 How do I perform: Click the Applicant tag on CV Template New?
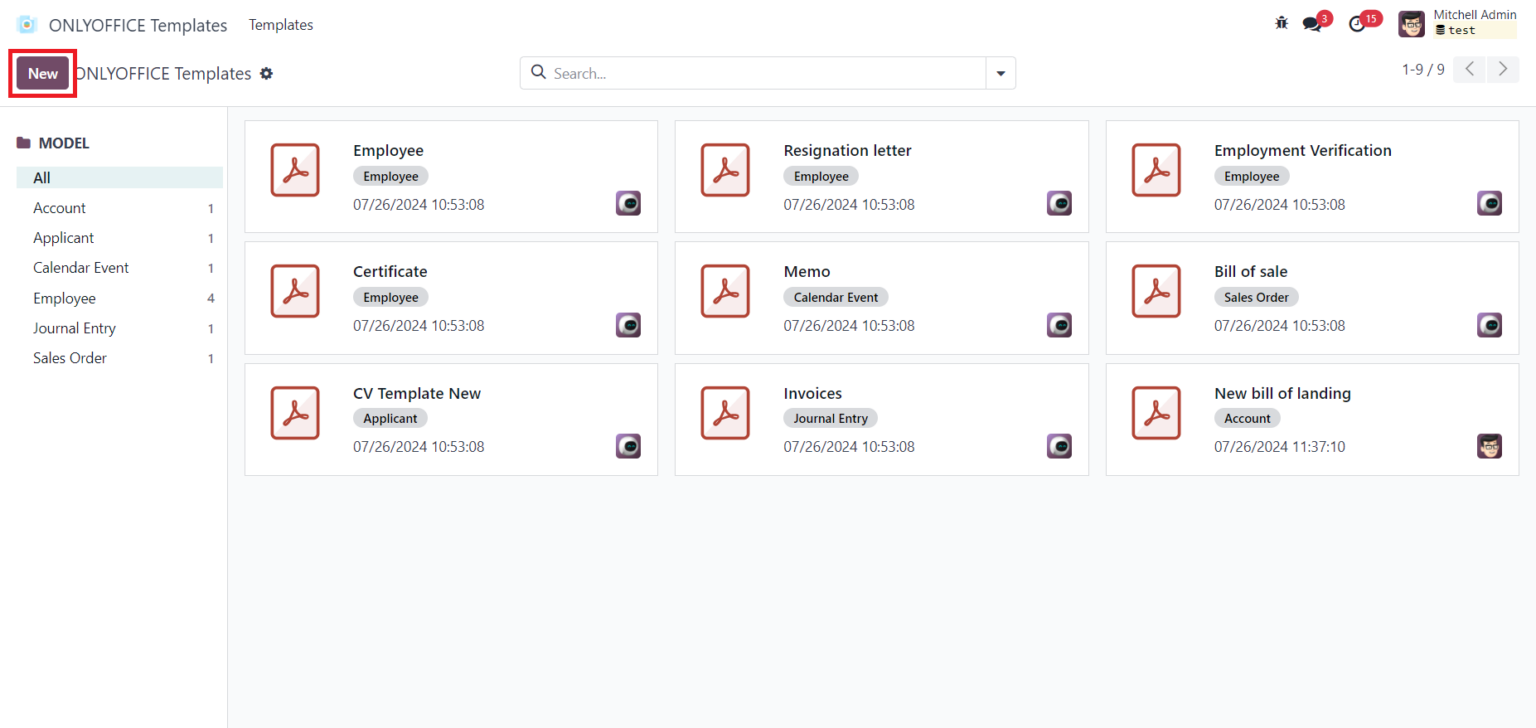[x=390, y=418]
